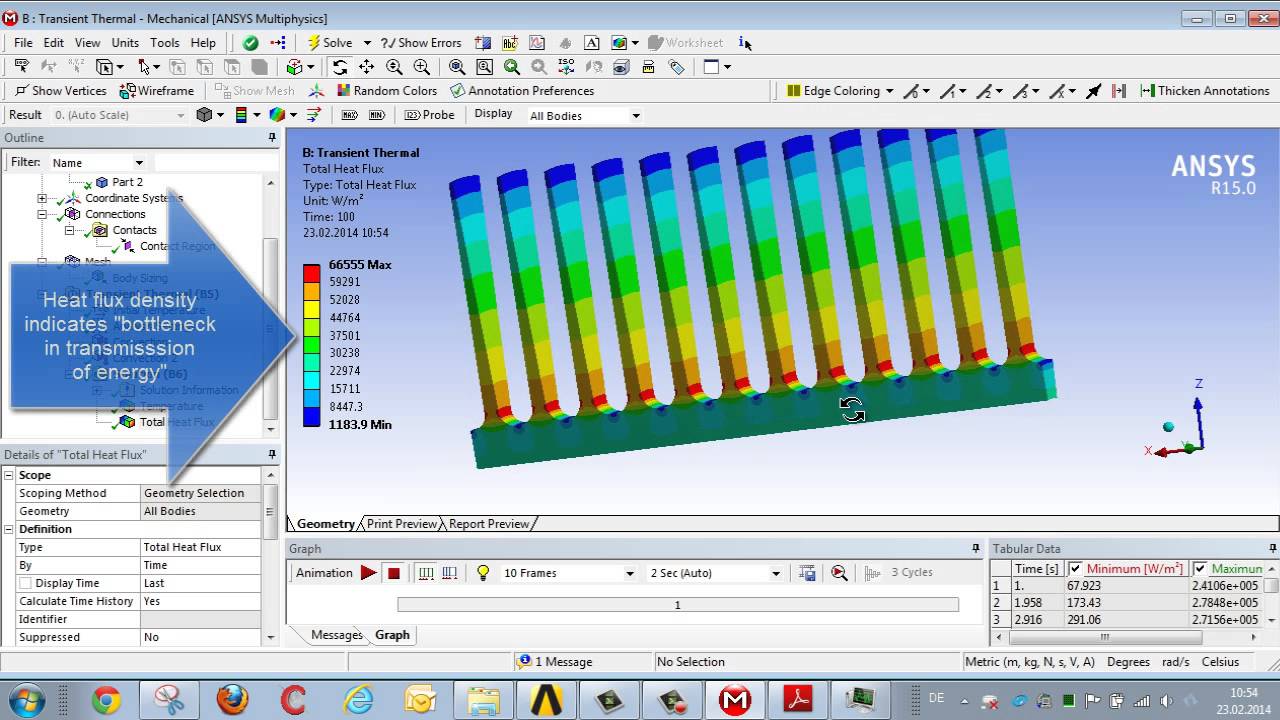Viewport: 1280px width, 720px height.
Task: Collapse the Definition section in Details
Action: [9, 529]
